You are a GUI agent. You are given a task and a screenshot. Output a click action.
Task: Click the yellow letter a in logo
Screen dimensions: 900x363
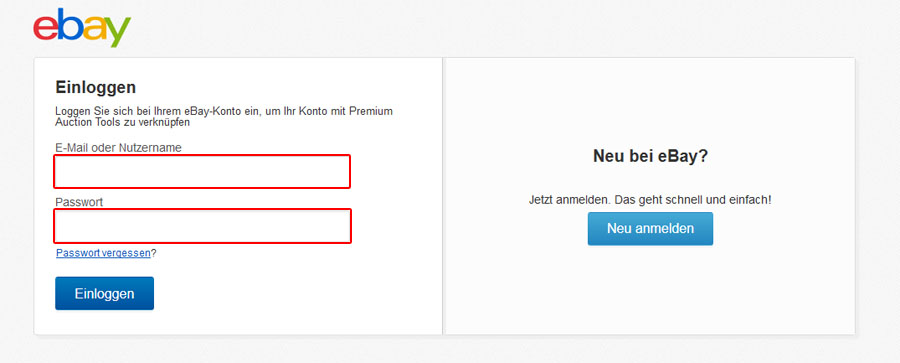pyautogui.click(x=95, y=29)
